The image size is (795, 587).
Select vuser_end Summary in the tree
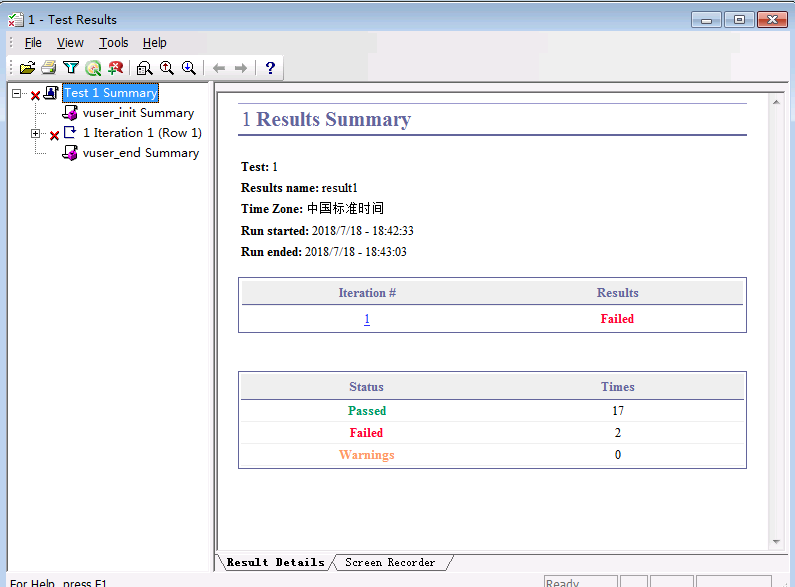pos(140,153)
